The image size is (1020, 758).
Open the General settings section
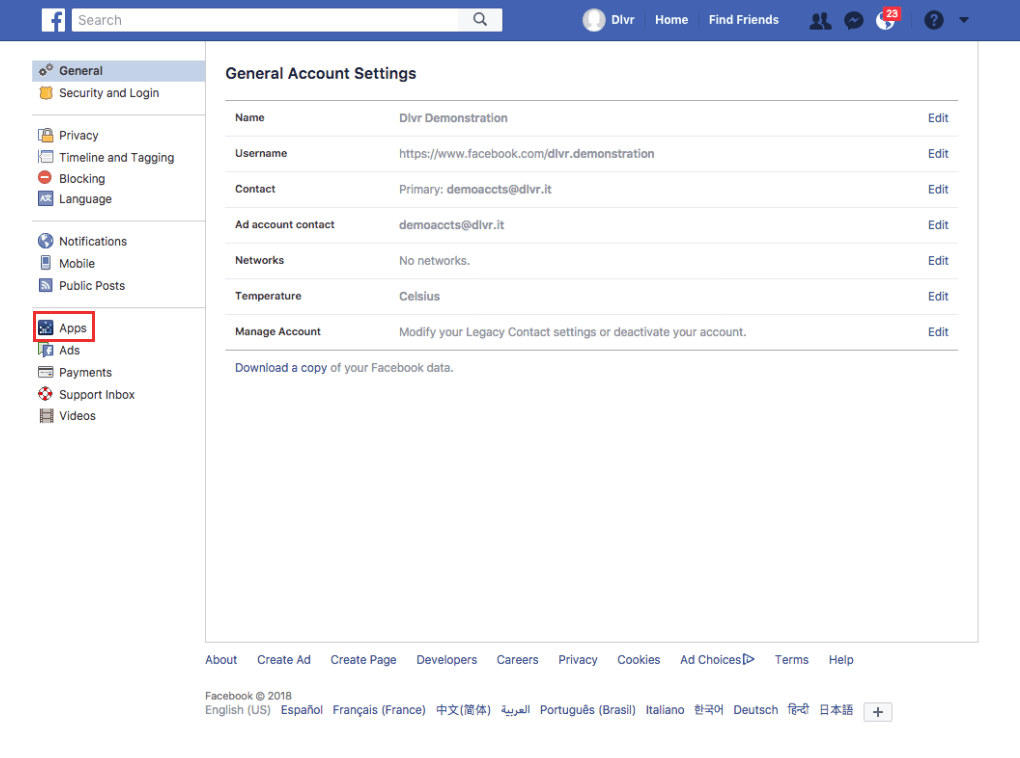(x=118, y=71)
